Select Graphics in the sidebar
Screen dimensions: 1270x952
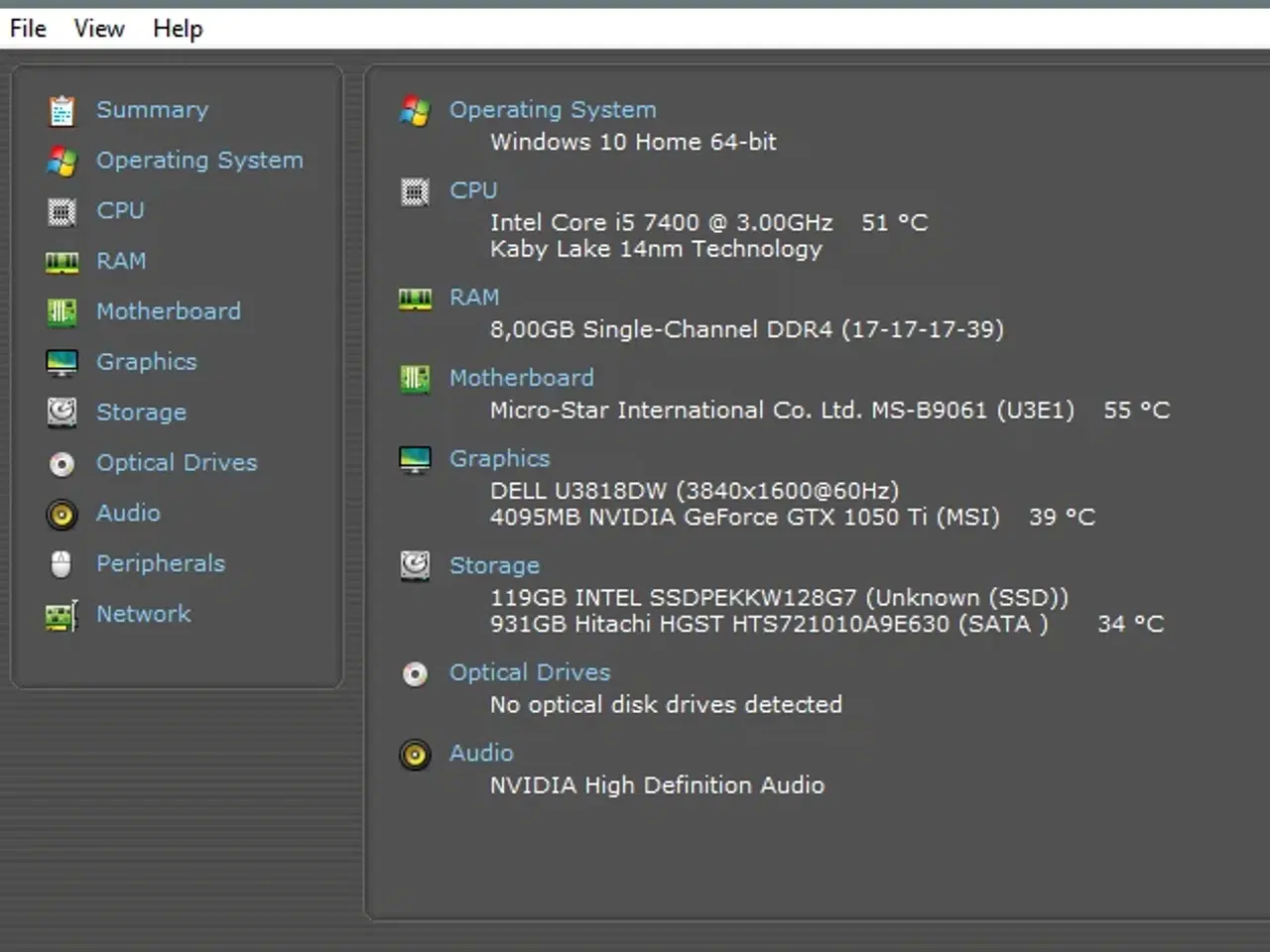click(146, 362)
